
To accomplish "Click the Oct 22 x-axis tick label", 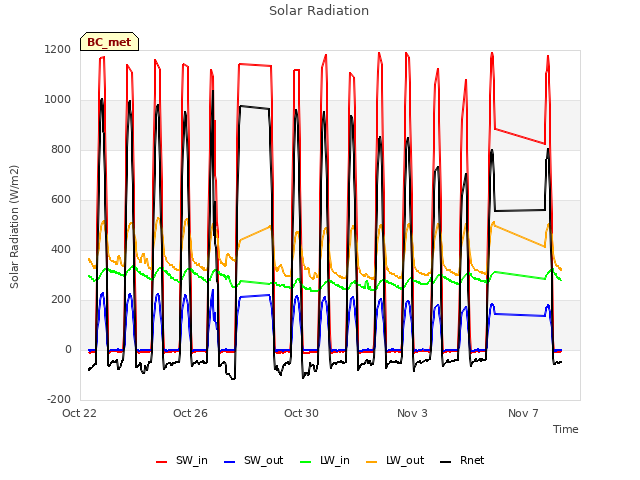I will tap(79, 413).
